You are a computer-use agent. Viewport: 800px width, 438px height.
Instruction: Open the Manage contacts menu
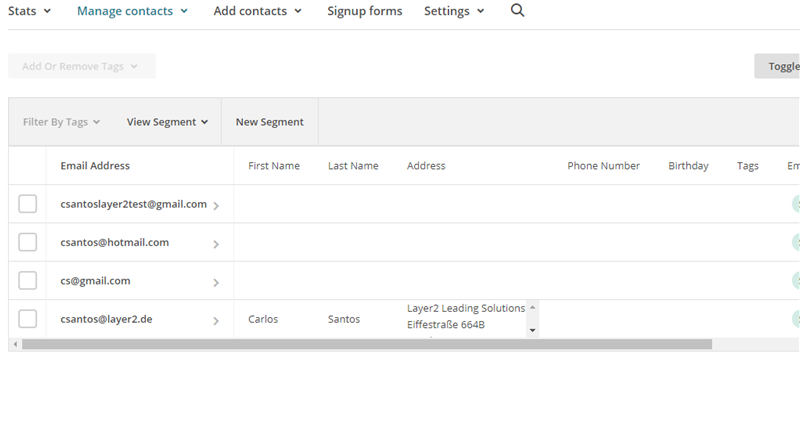(132, 11)
